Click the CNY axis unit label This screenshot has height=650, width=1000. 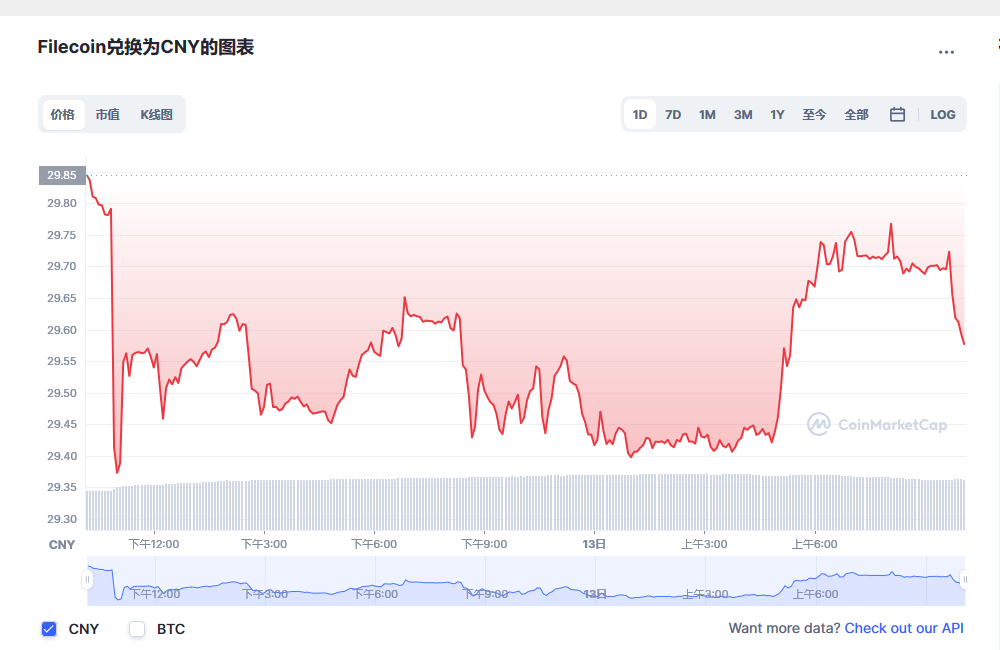click(x=62, y=545)
